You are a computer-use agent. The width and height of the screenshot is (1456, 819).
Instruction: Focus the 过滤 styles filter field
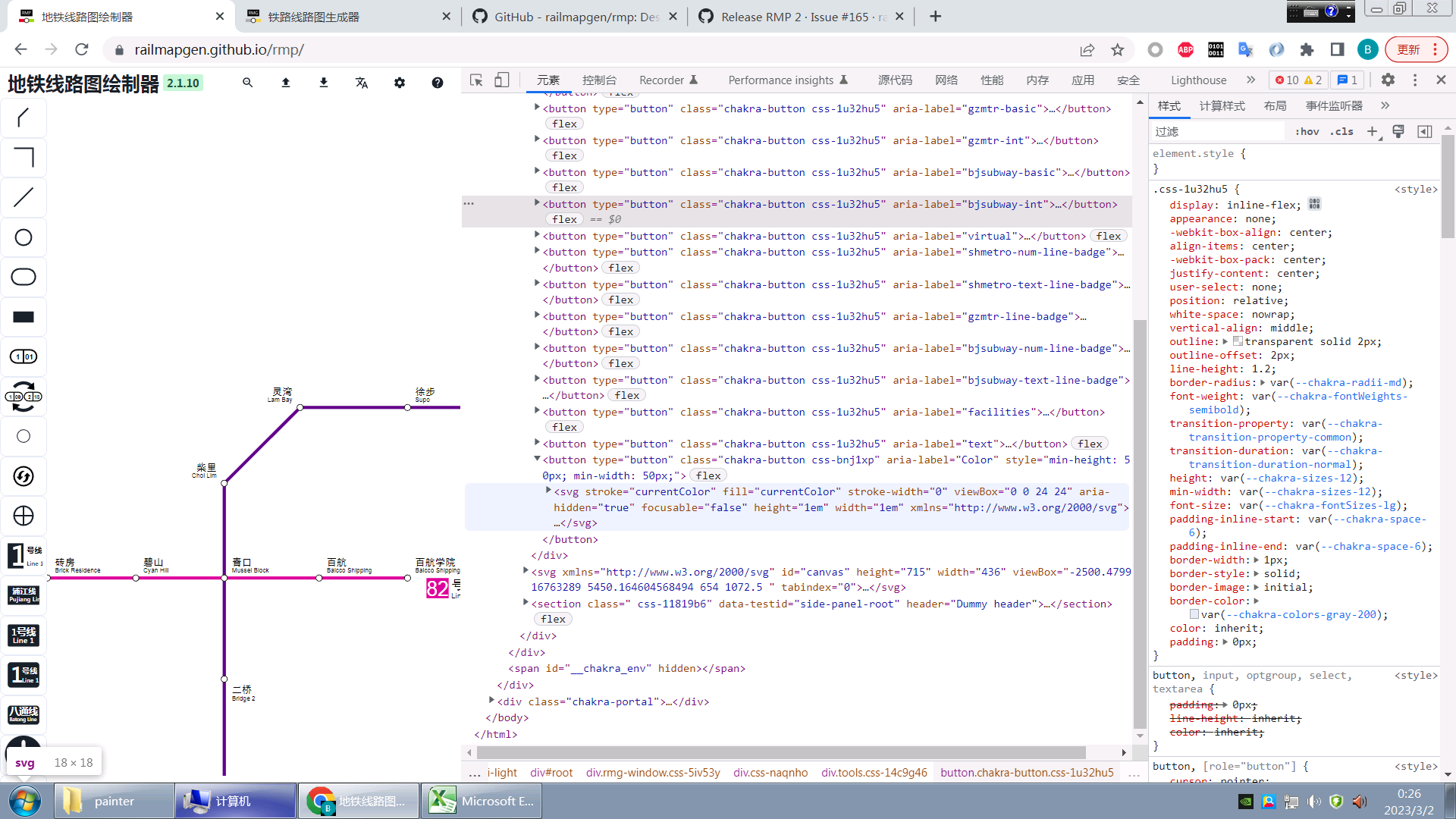[x=1218, y=132]
